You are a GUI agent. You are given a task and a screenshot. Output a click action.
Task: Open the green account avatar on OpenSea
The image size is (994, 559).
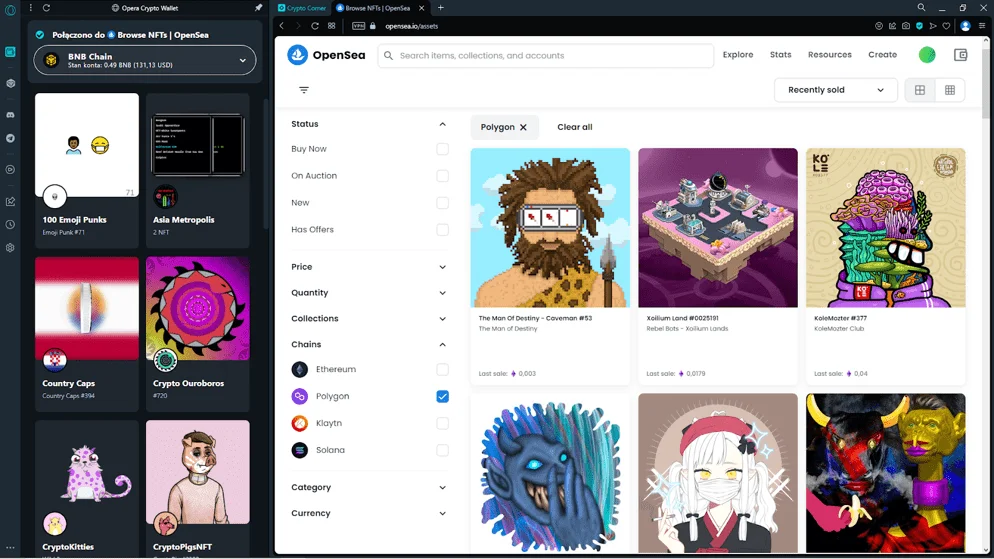(x=927, y=55)
